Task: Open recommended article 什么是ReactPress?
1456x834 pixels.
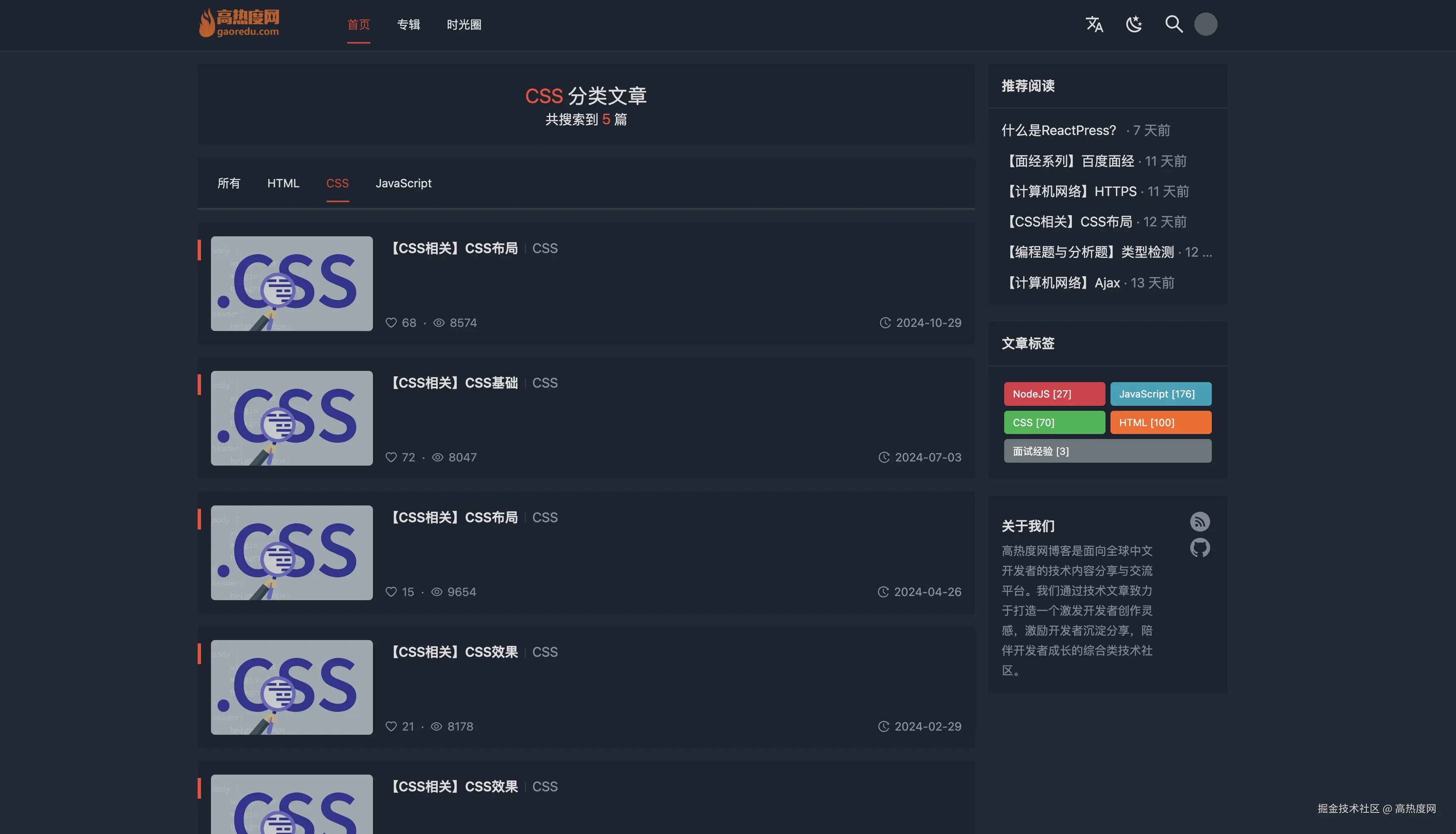Action: coord(1059,130)
